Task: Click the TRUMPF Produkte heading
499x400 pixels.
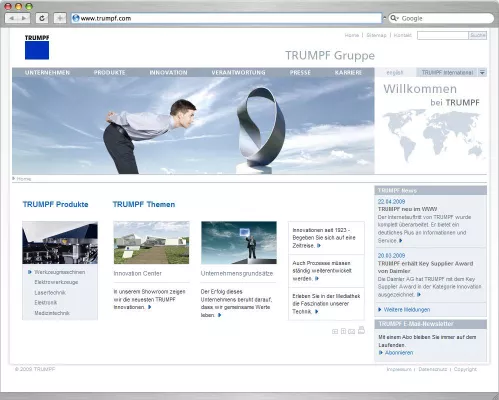Action: (55, 204)
